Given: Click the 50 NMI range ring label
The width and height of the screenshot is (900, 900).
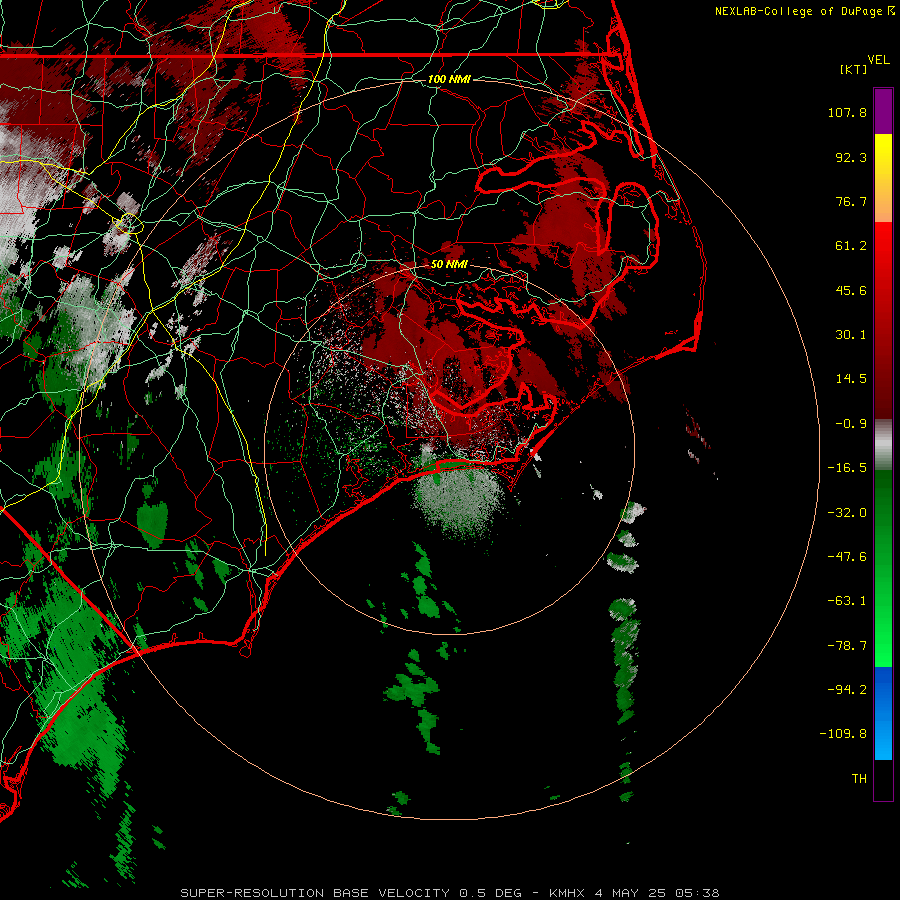Looking at the screenshot, I should [449, 264].
